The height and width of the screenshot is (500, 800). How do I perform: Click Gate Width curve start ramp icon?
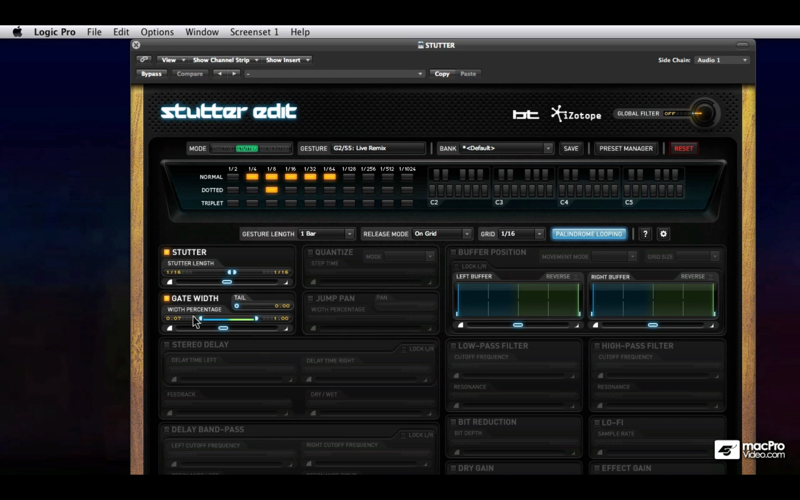coord(170,328)
